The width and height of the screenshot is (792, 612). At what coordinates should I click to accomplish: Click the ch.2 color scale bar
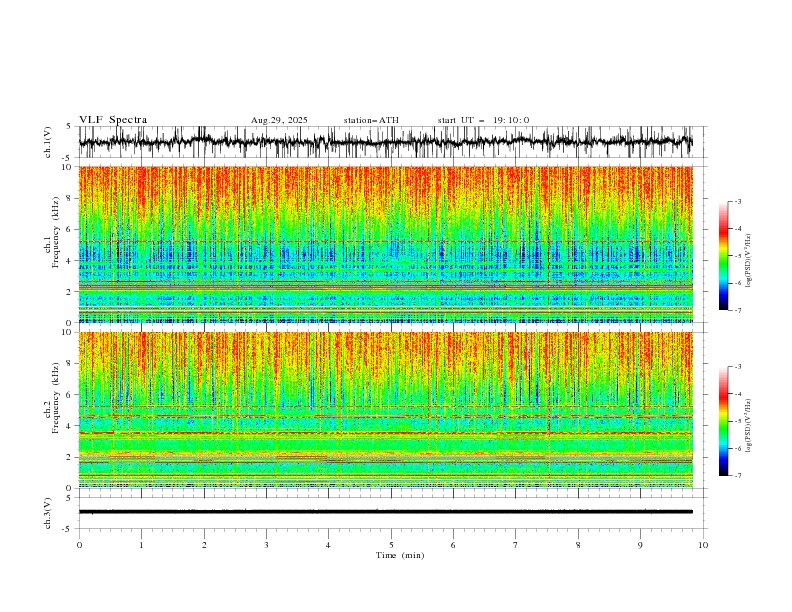(724, 421)
